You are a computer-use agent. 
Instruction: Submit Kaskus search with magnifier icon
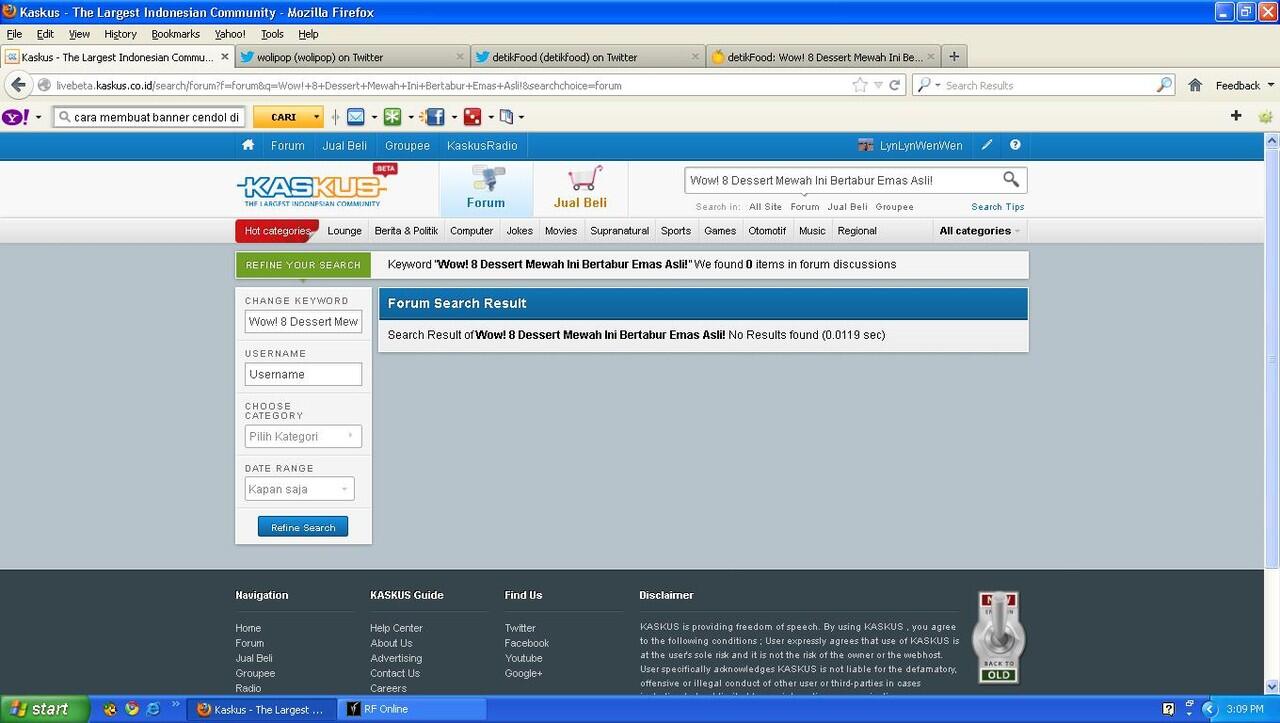click(x=1011, y=180)
